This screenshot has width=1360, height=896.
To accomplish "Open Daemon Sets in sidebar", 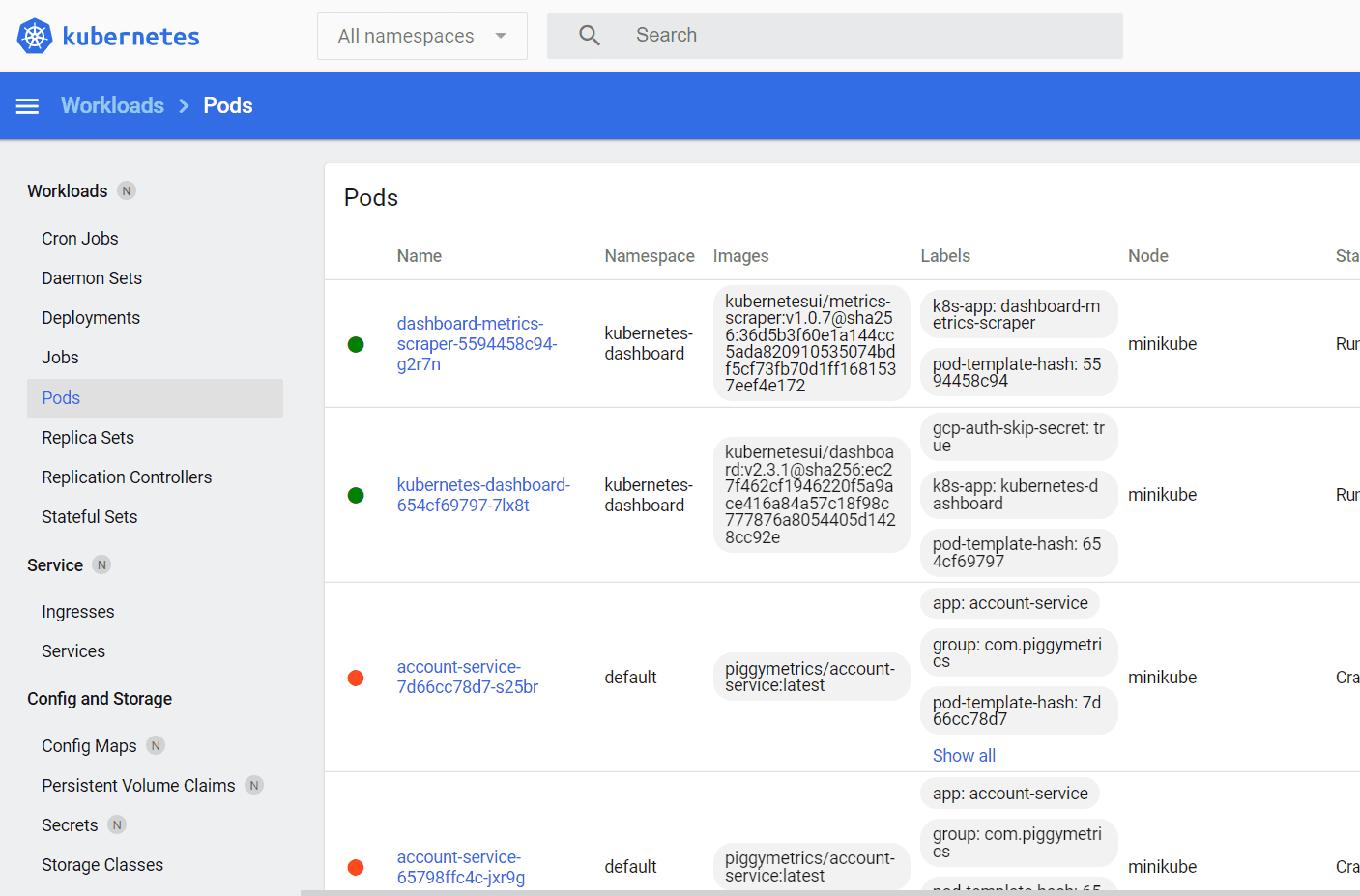I will pyautogui.click(x=92, y=278).
